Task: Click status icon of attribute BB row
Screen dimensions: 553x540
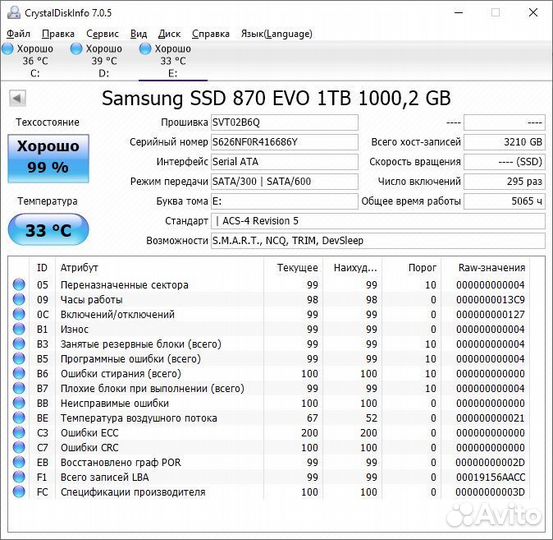Action: tap(19, 403)
